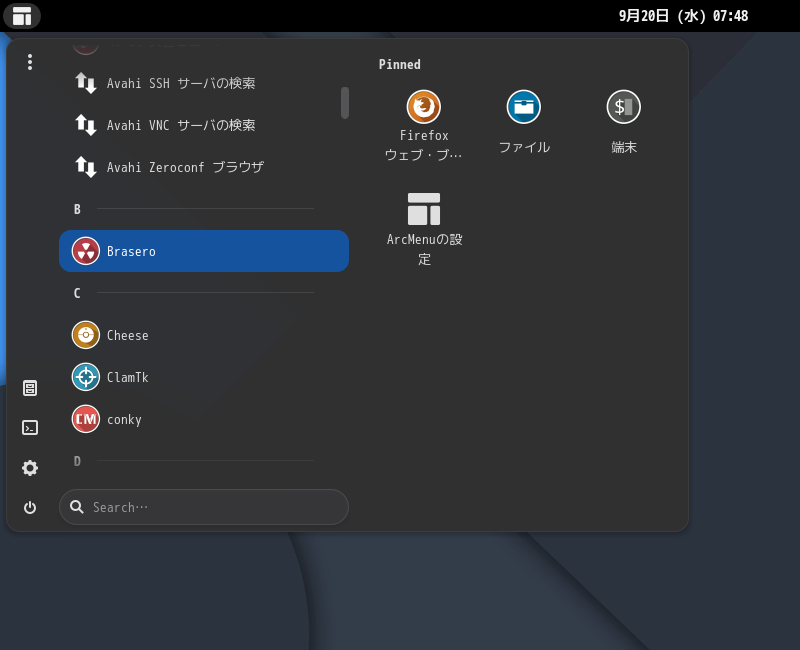This screenshot has width=800, height=650.
Task: Click the magnifier icon in search box
Action: tap(77, 507)
